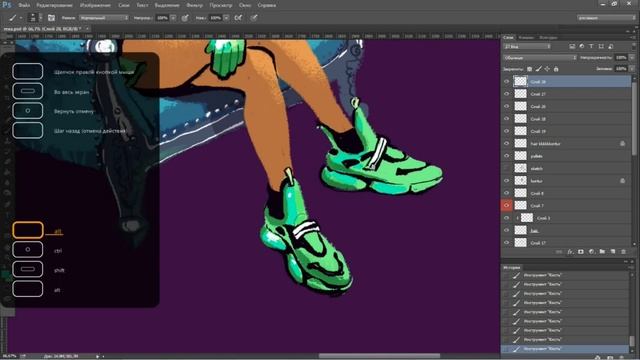Filter layers by pixel layers icon

(572, 47)
